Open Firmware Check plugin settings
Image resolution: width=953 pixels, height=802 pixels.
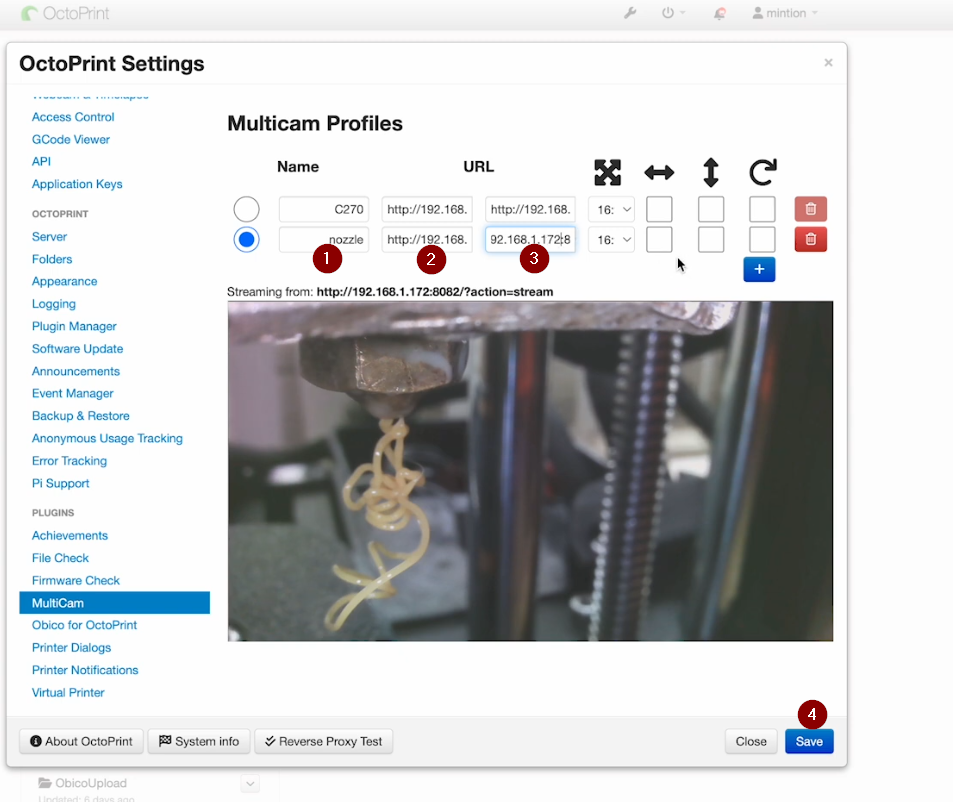[x=76, y=580]
